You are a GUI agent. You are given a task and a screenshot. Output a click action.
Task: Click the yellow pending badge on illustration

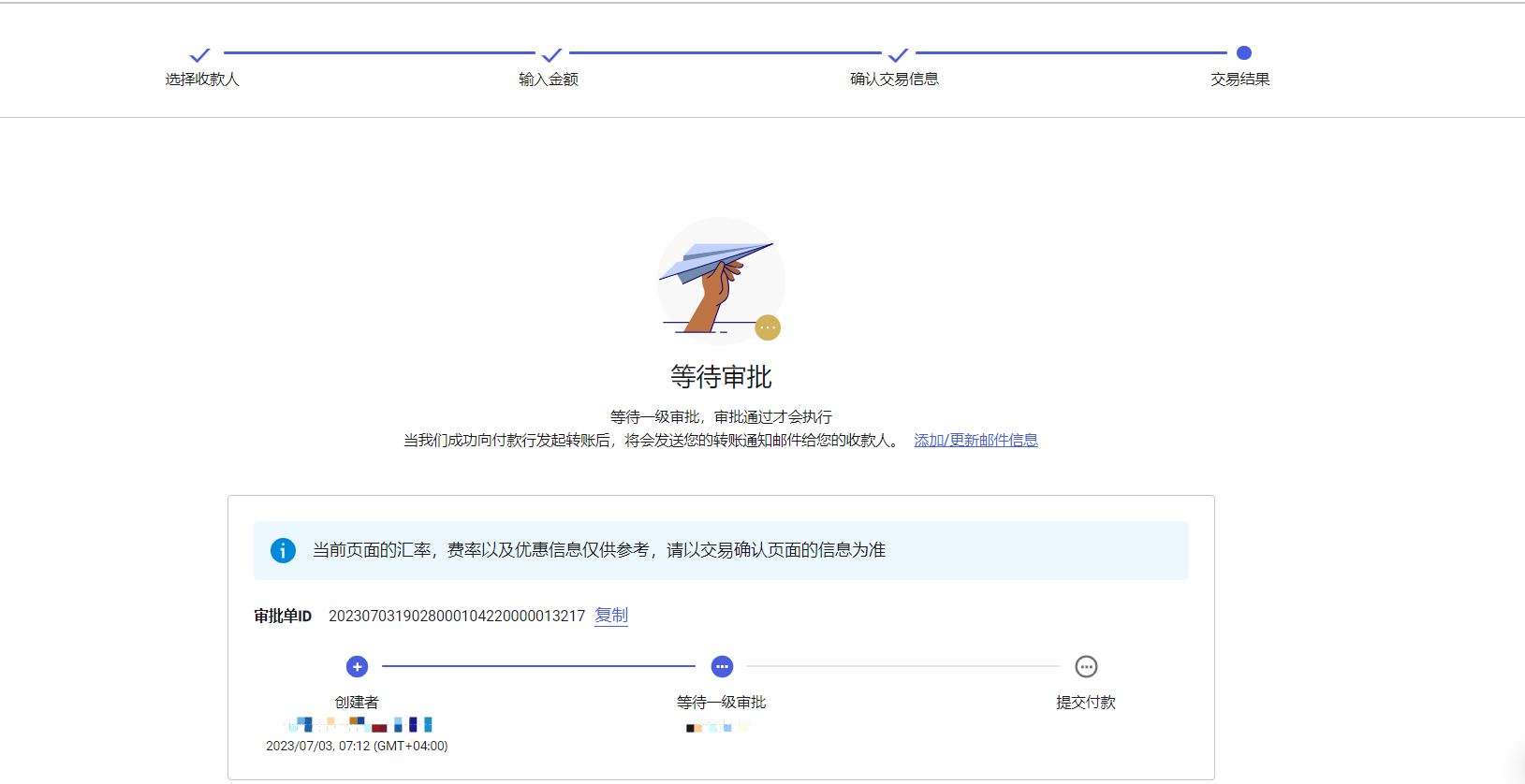coord(768,327)
